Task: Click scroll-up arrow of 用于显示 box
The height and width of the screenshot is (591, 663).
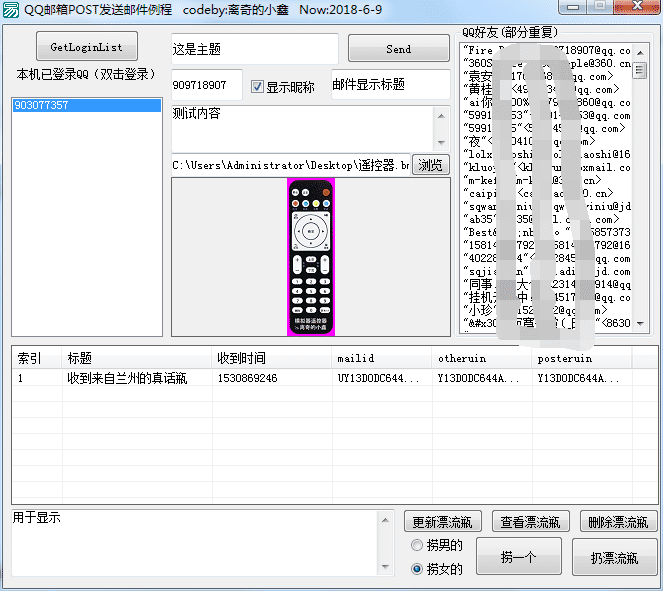Action: point(385,520)
